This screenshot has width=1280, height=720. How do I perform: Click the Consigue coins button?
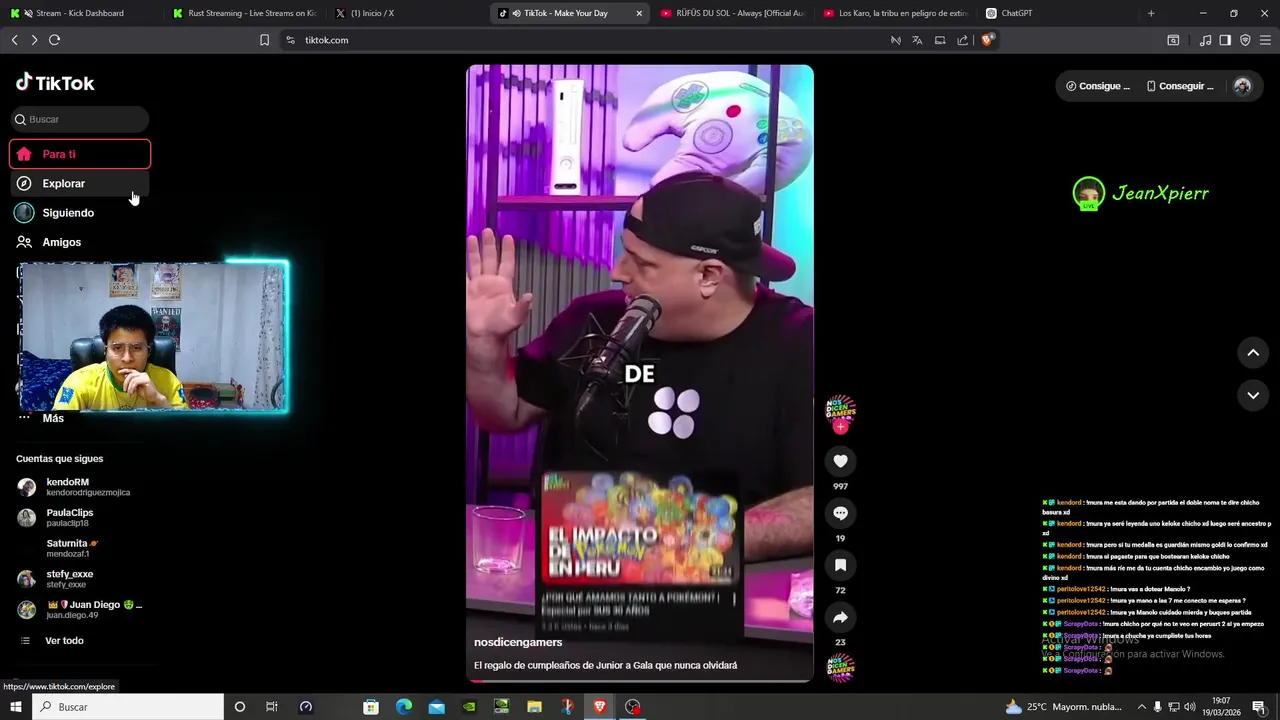(1098, 86)
